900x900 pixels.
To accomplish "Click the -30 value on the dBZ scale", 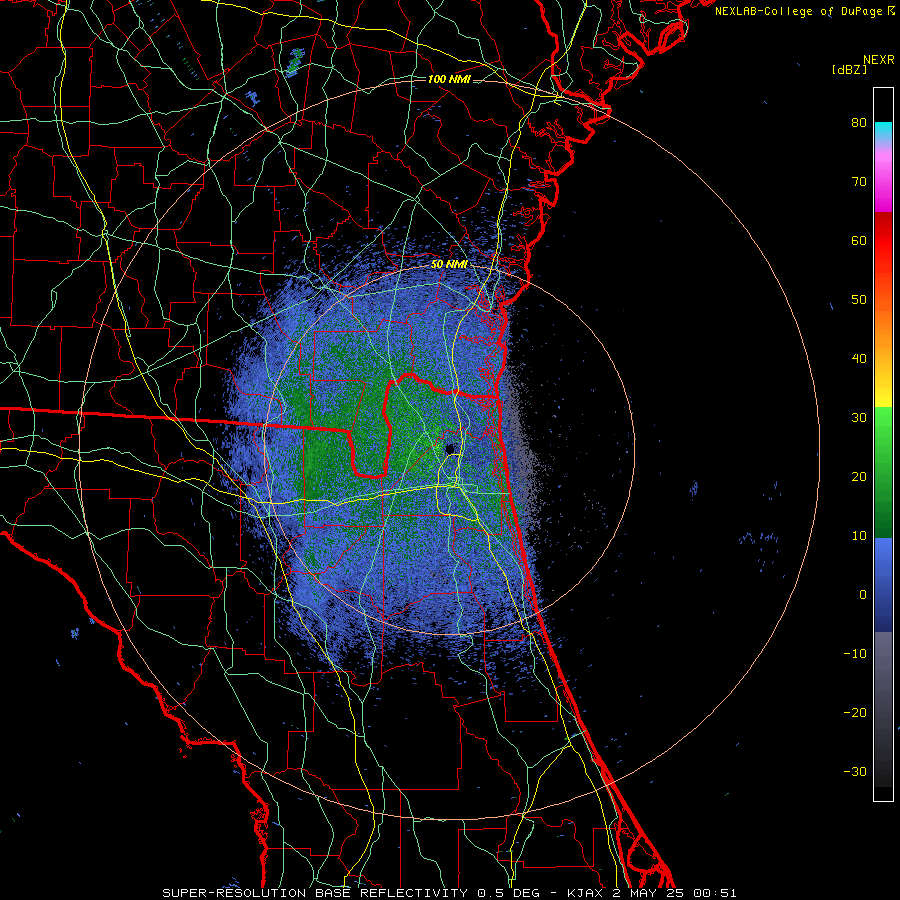I will click(855, 771).
